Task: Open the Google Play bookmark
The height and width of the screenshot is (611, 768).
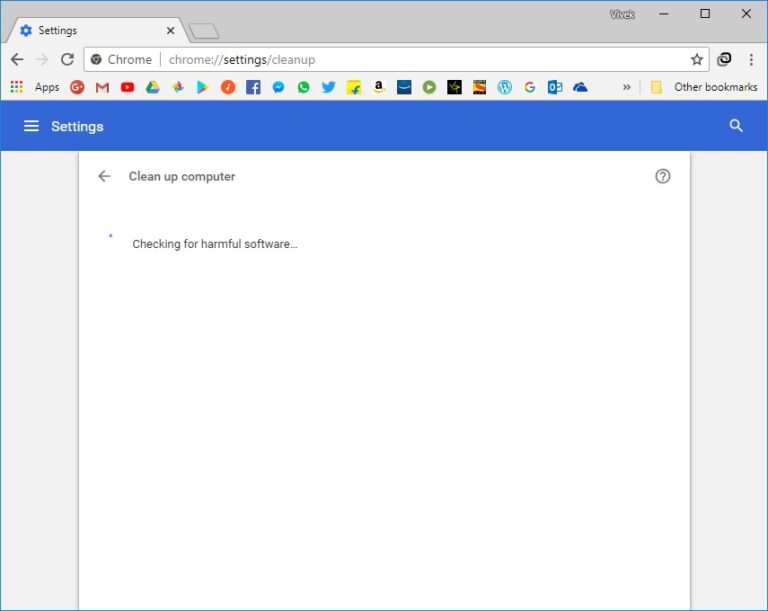Action: pyautogui.click(x=202, y=87)
